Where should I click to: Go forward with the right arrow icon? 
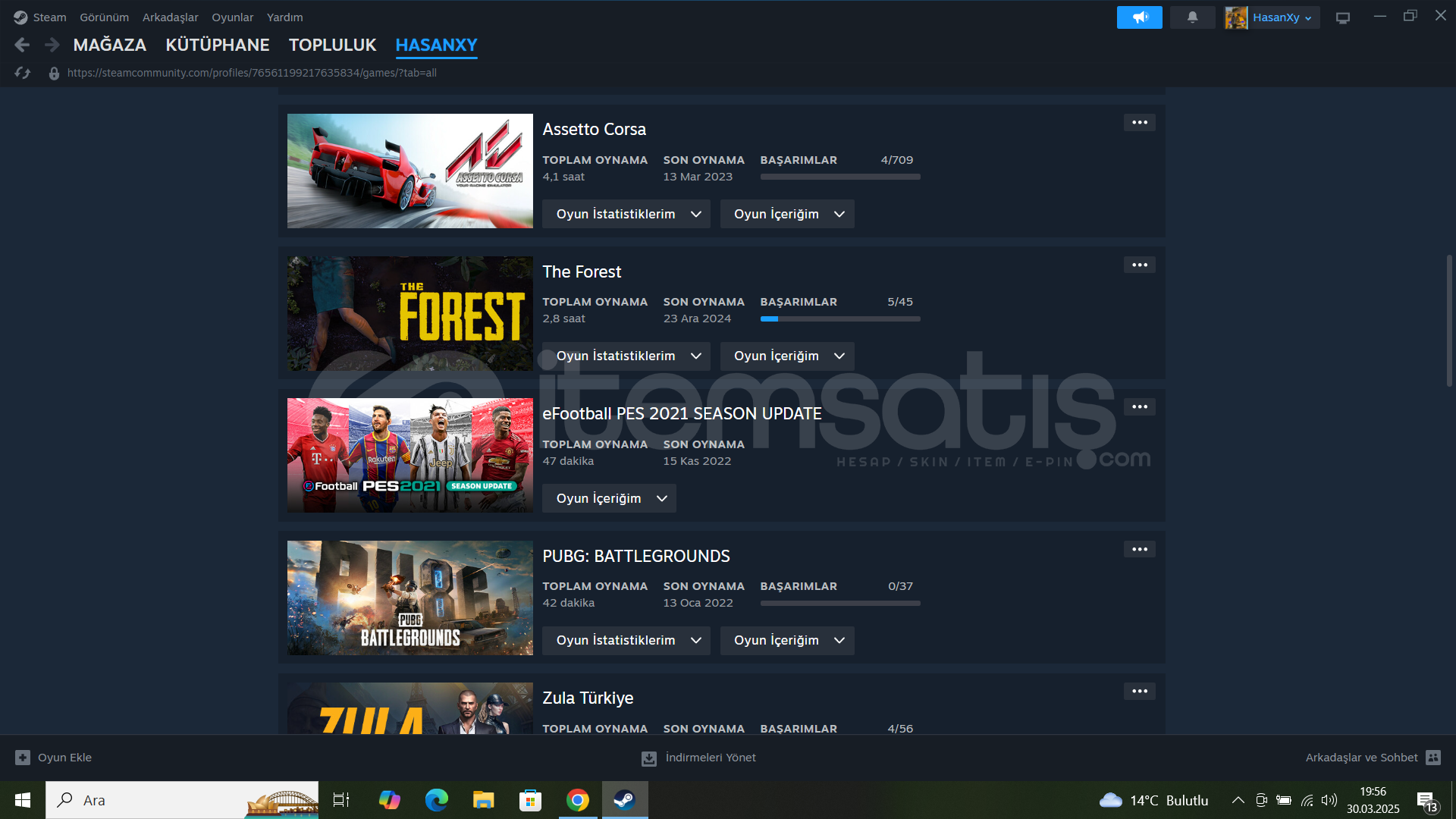click(x=52, y=45)
